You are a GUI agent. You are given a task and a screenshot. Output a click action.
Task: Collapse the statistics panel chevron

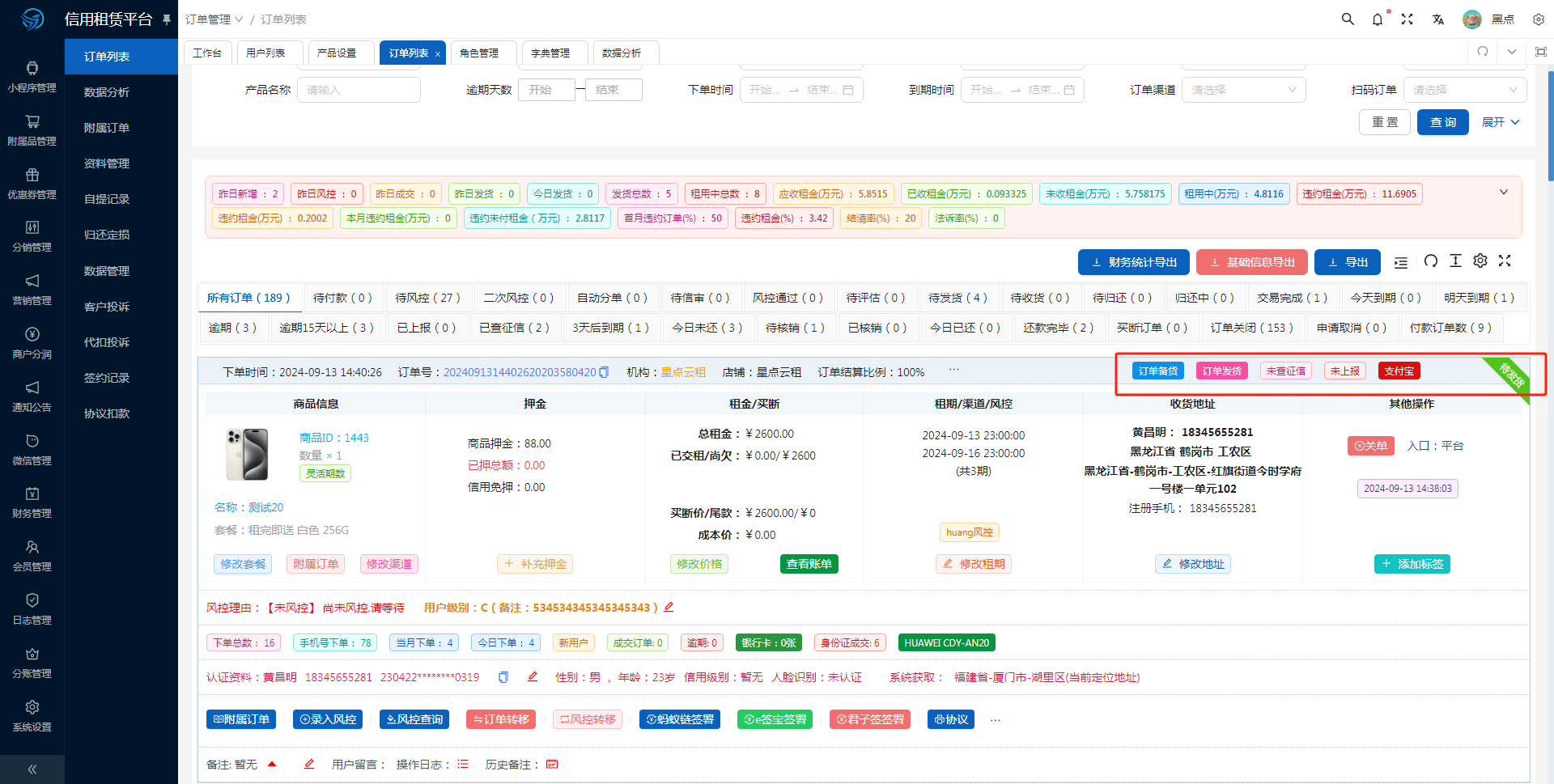1504,193
